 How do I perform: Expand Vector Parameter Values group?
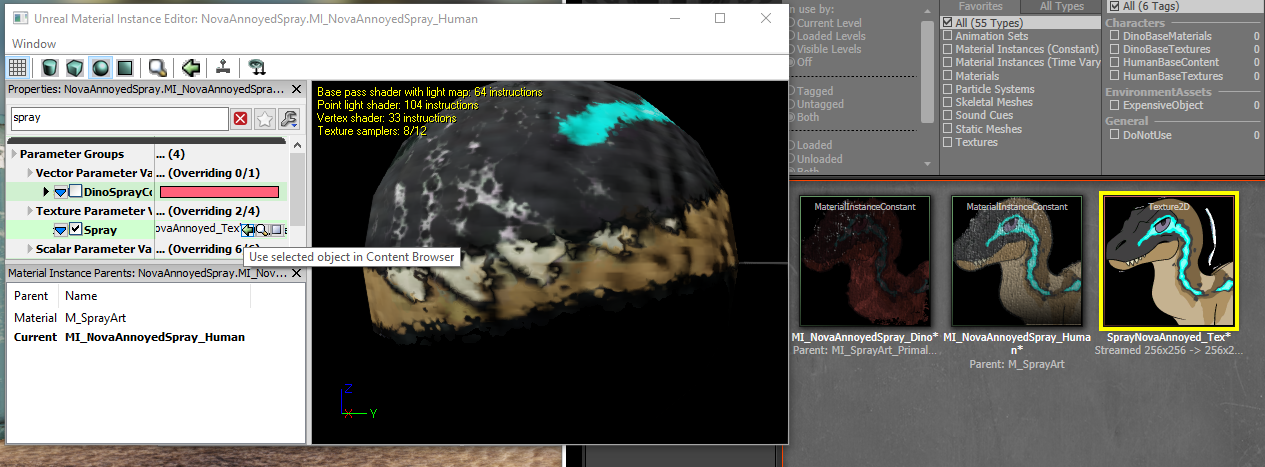click(x=30, y=173)
